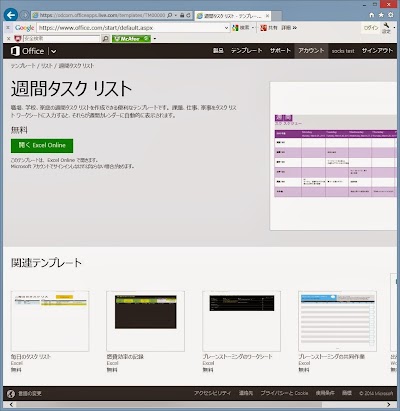Viewport: 400px width, 411px height.
Task: Go back with the browser back arrow
Action: pyautogui.click(x=11, y=15)
